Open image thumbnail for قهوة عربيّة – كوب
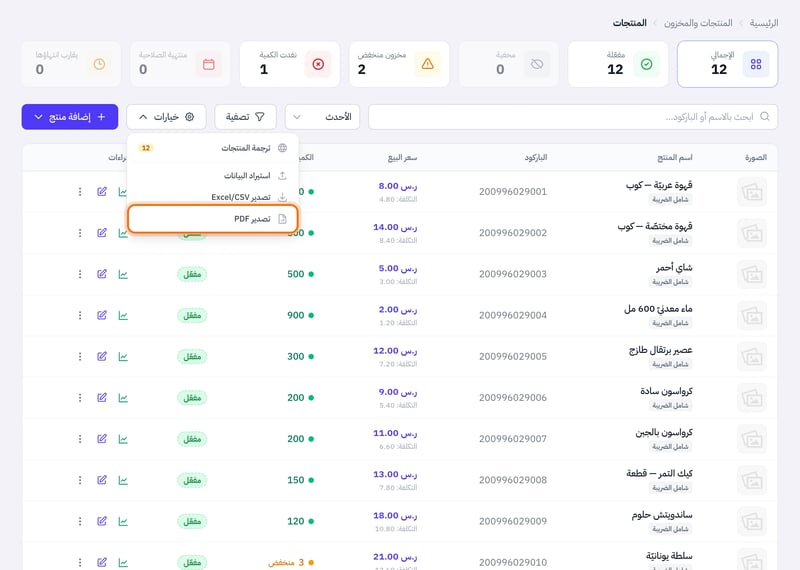This screenshot has height=570, width=800. point(752,192)
